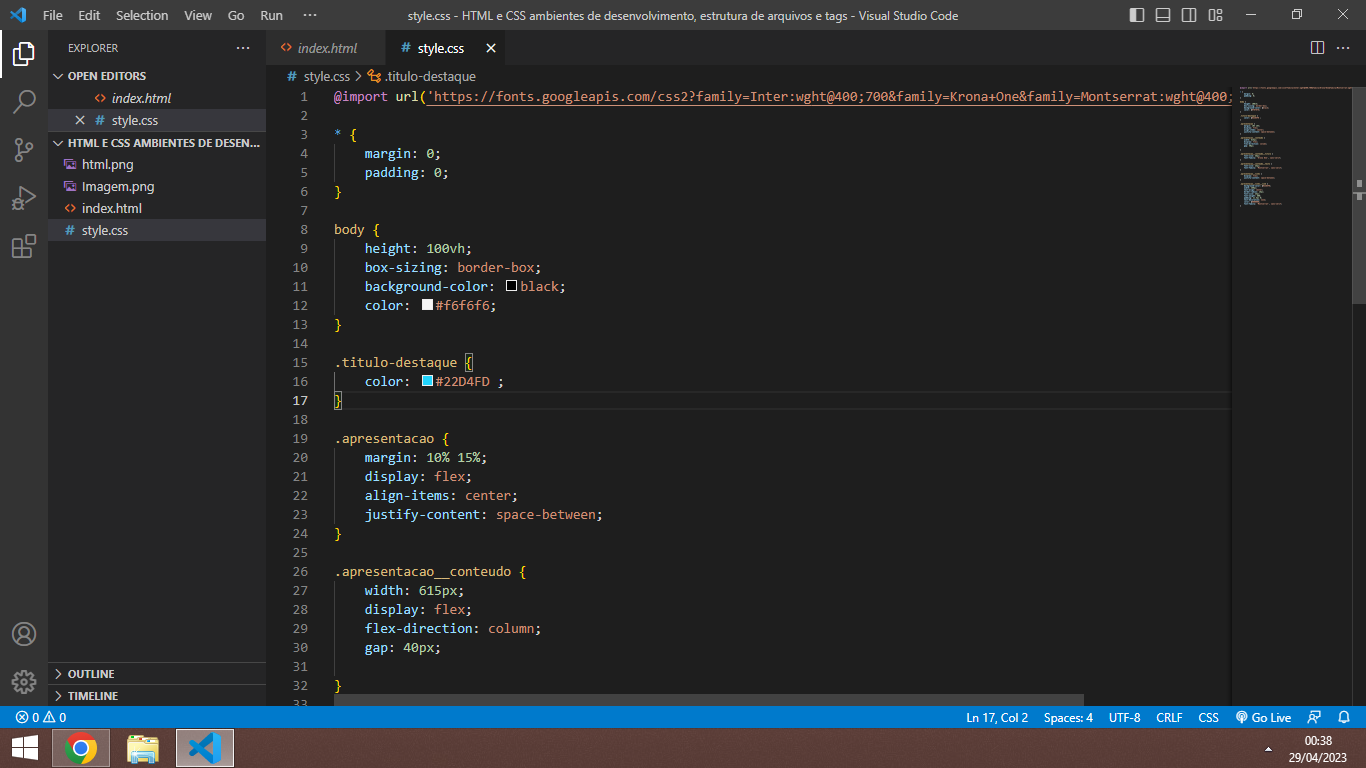
Task: Open the Source Control view
Action: tap(24, 150)
